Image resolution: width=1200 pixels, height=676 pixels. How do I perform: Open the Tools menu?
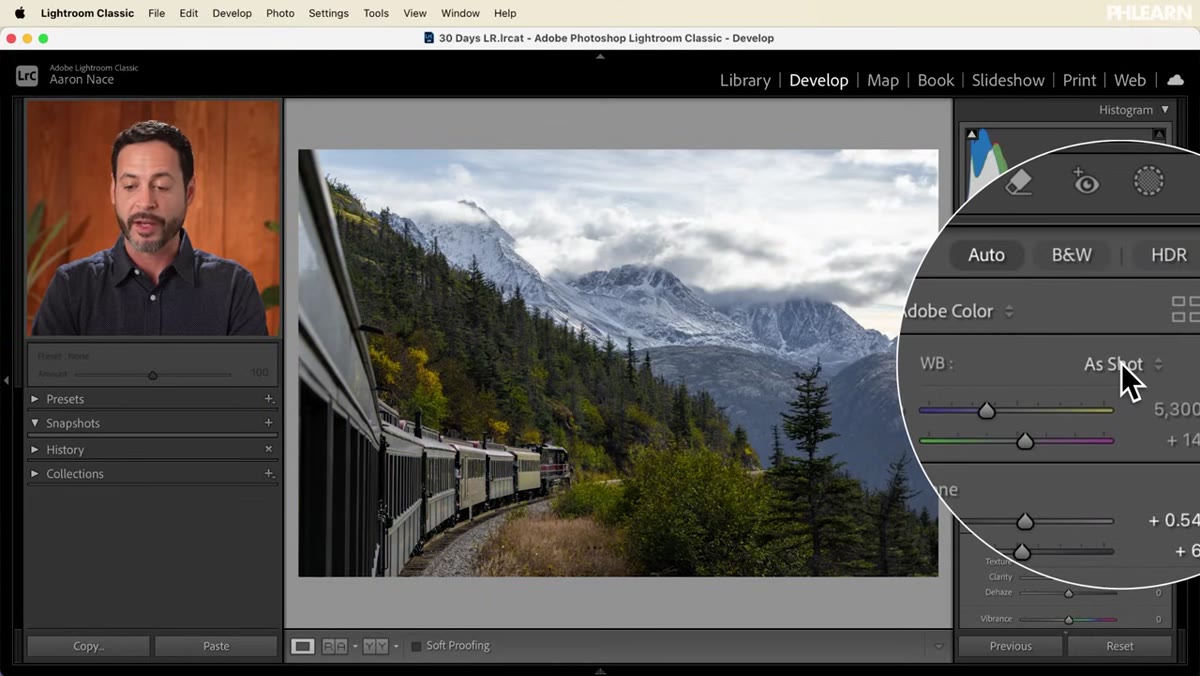click(x=376, y=13)
